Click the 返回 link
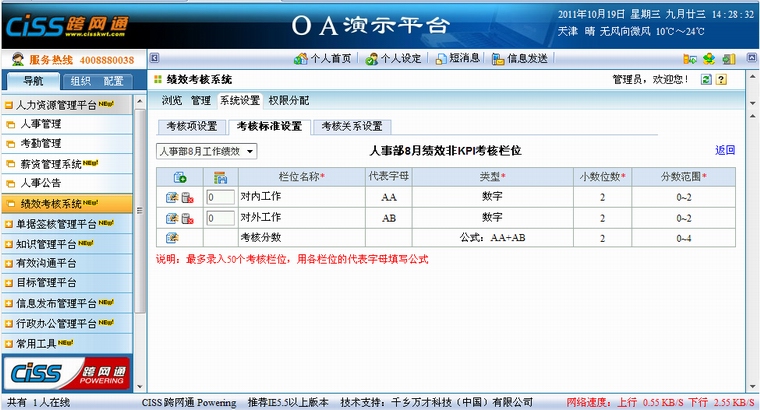This screenshot has width=760, height=410. click(725, 151)
